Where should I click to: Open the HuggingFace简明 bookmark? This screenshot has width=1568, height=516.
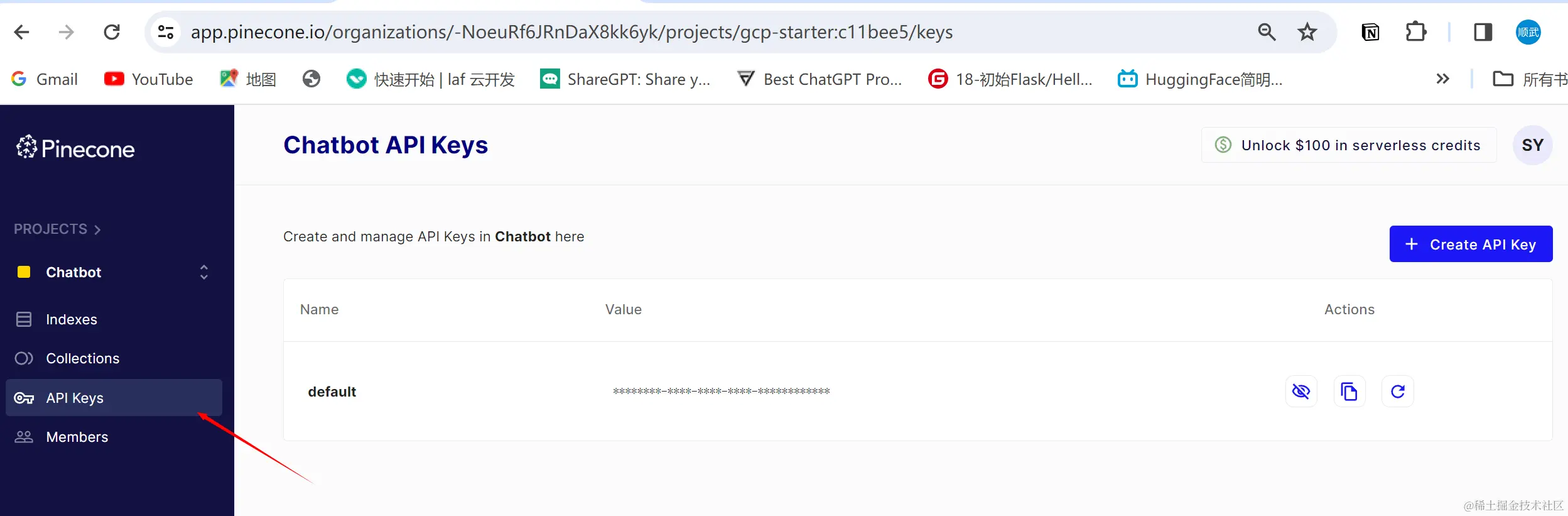pyautogui.click(x=1200, y=79)
